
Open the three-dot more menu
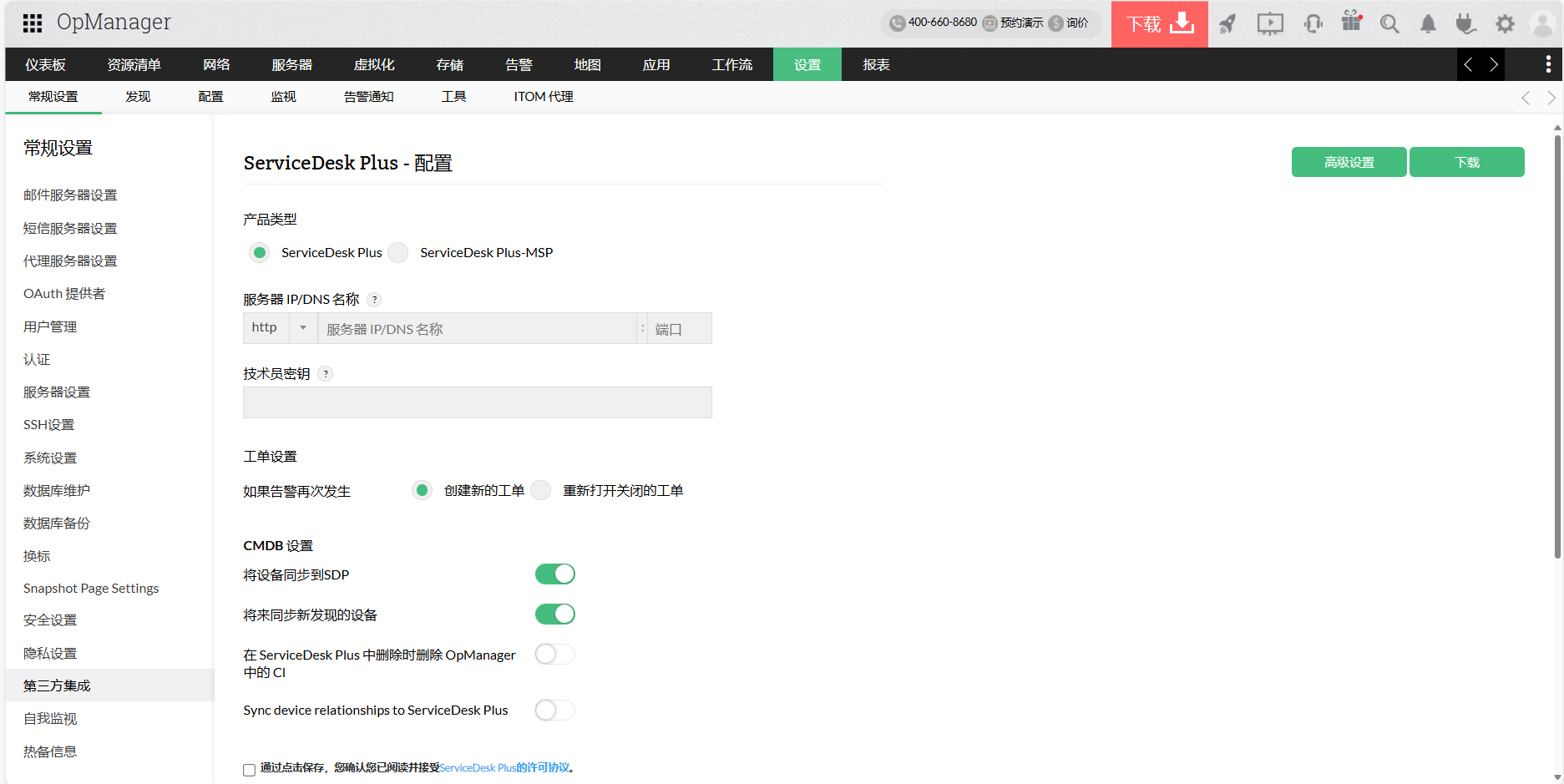[x=1548, y=64]
